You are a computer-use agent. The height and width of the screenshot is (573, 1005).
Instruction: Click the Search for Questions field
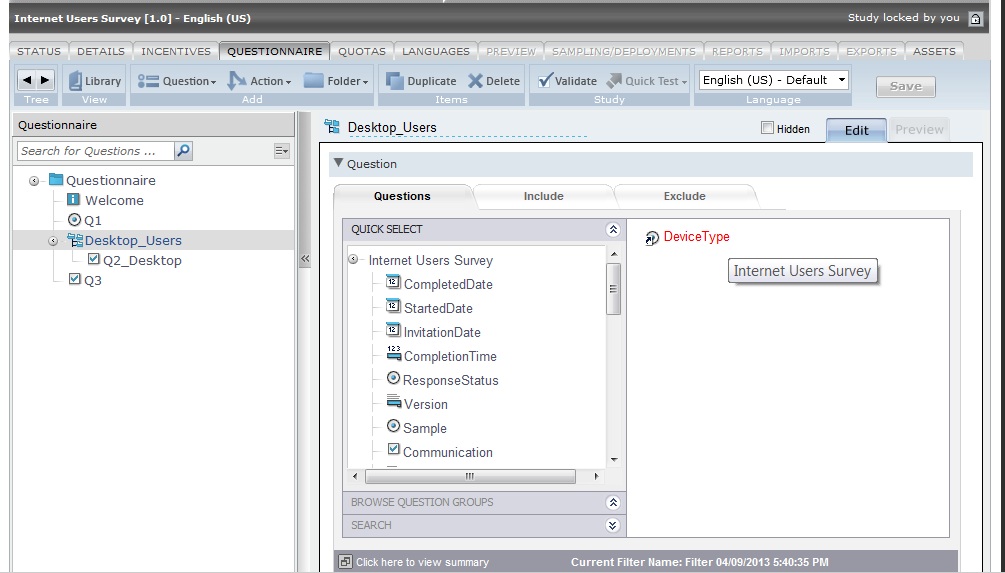(96, 151)
